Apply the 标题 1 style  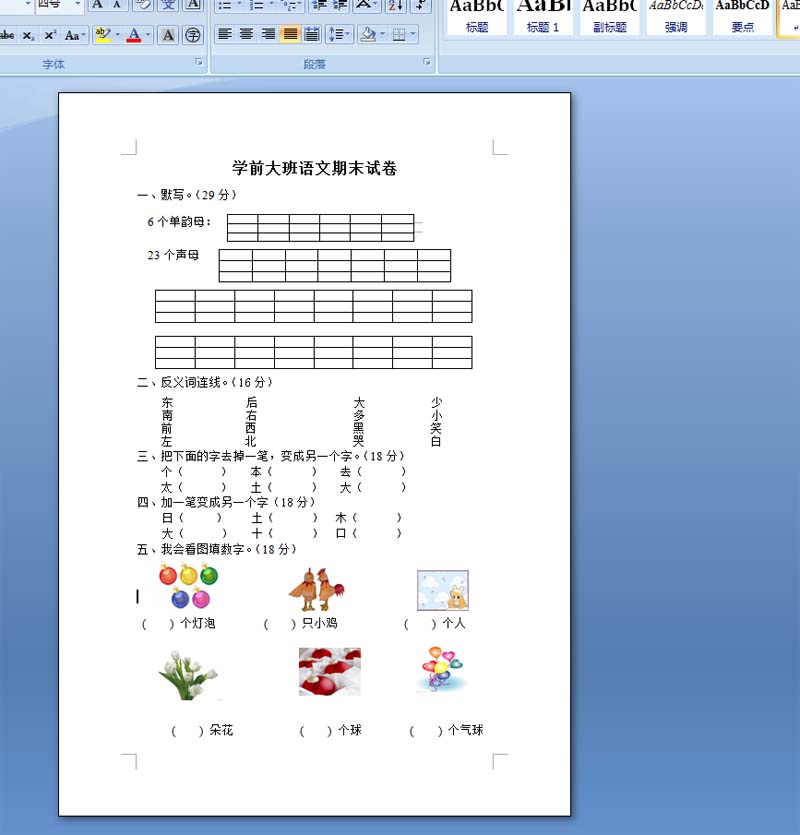coord(543,17)
